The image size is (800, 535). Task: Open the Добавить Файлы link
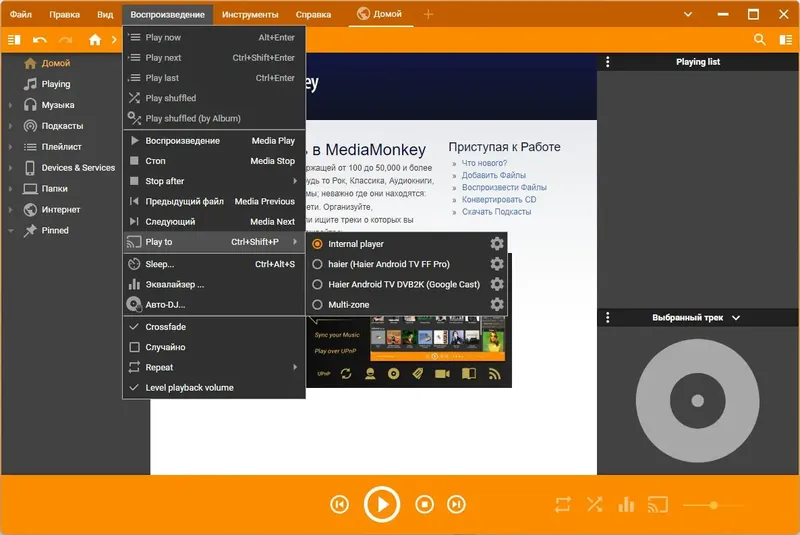[493, 175]
